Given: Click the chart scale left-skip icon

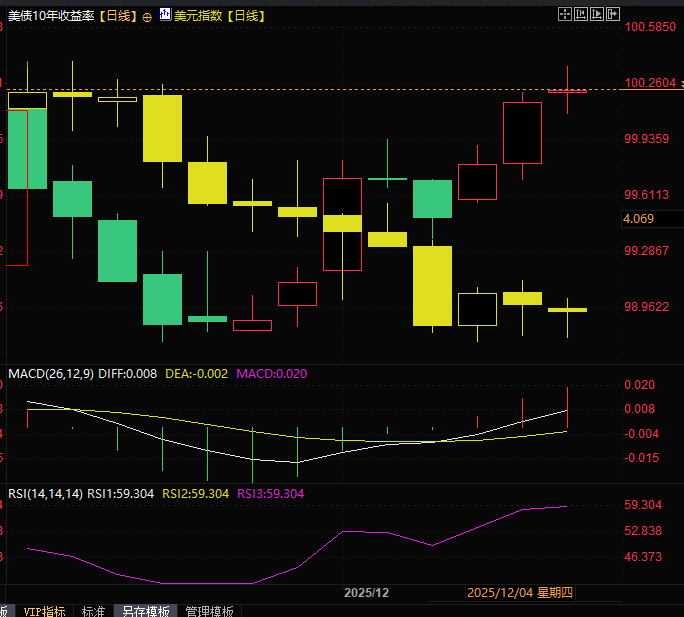Looking at the screenshot, I should [x=581, y=14].
